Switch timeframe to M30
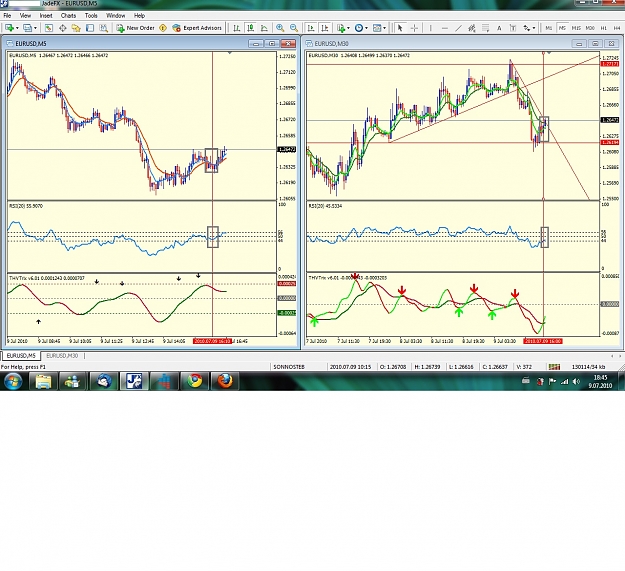 click(590, 28)
